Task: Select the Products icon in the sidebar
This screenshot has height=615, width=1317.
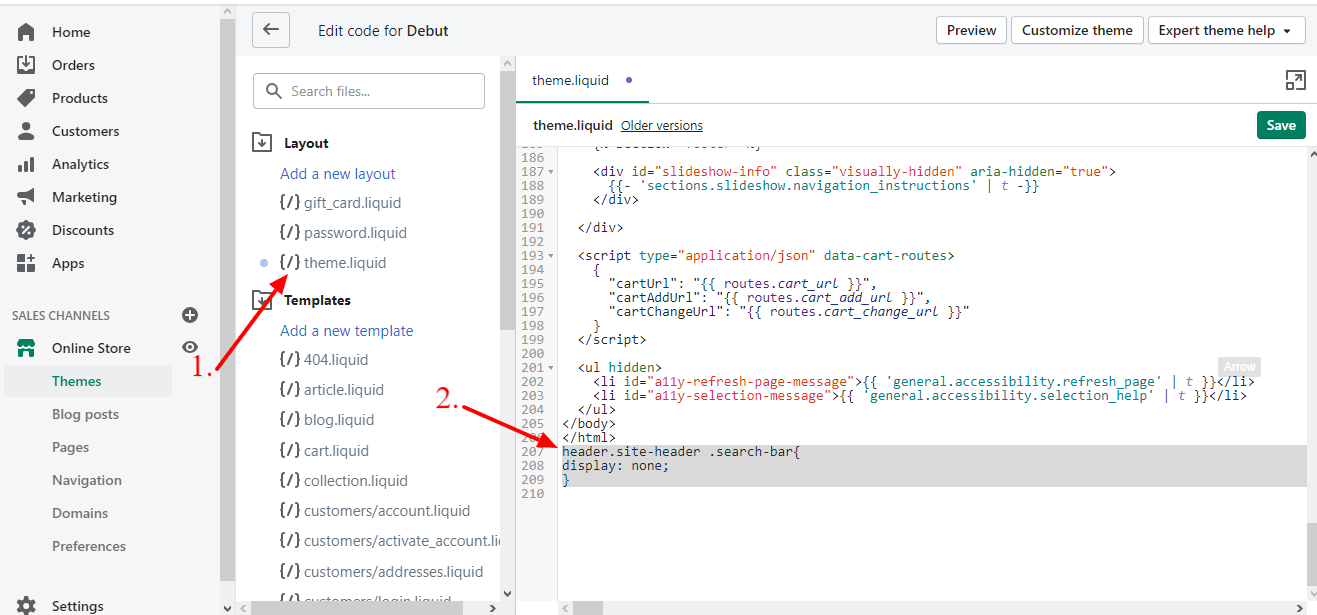Action: 23,97
